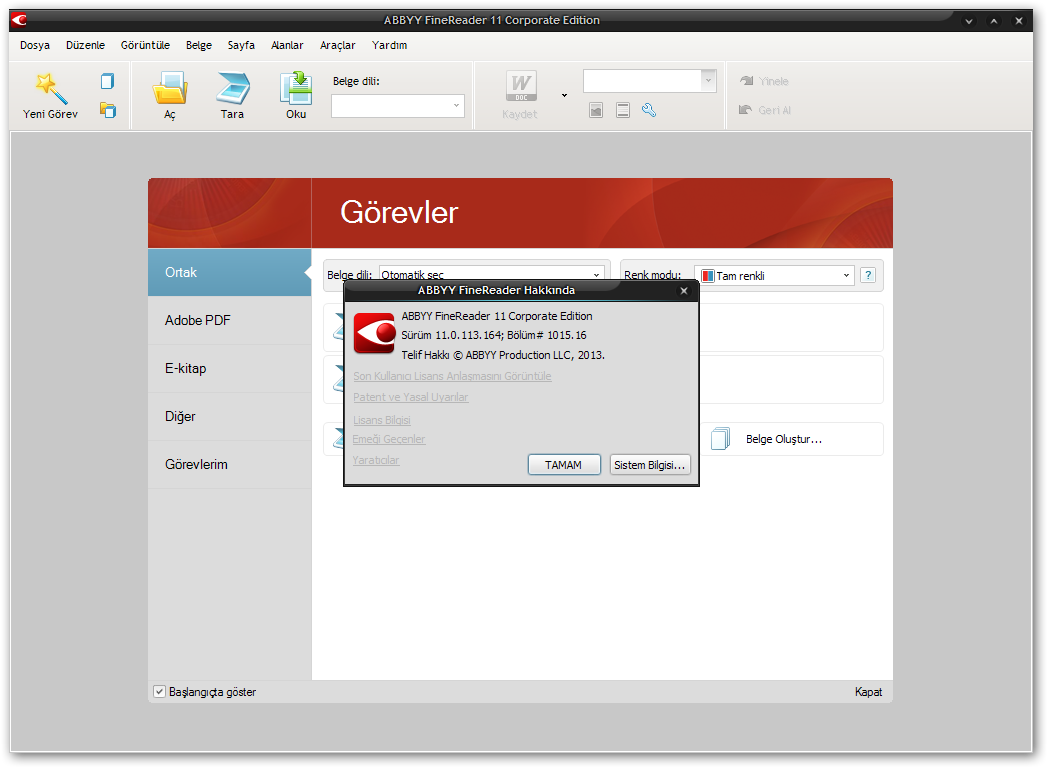Open the Yardım menu

pyautogui.click(x=390, y=45)
